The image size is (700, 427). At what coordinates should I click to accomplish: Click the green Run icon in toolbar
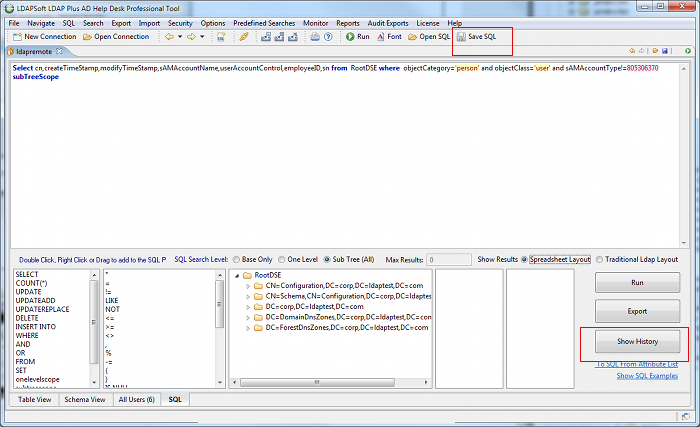point(357,37)
